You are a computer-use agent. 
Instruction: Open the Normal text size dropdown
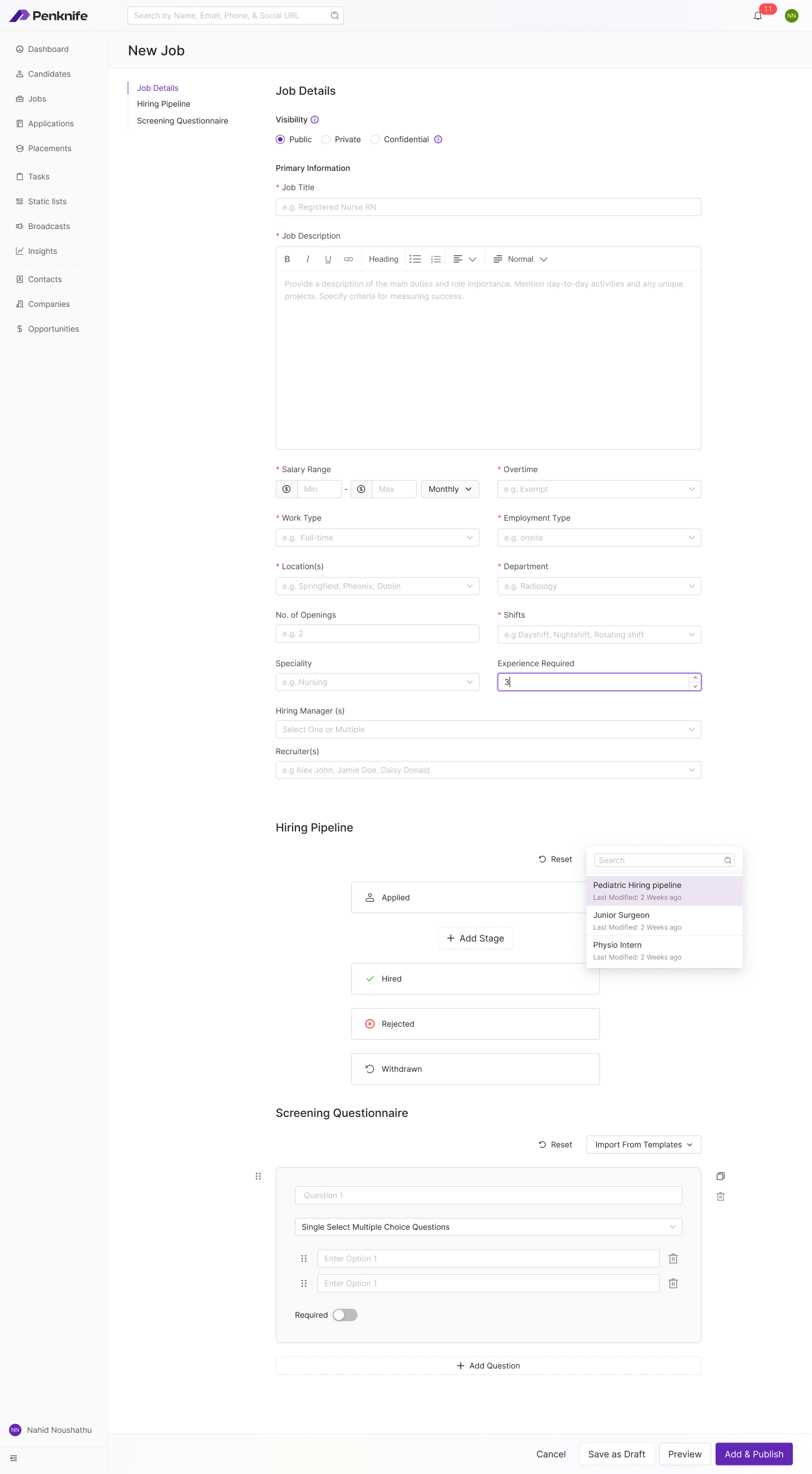point(520,259)
